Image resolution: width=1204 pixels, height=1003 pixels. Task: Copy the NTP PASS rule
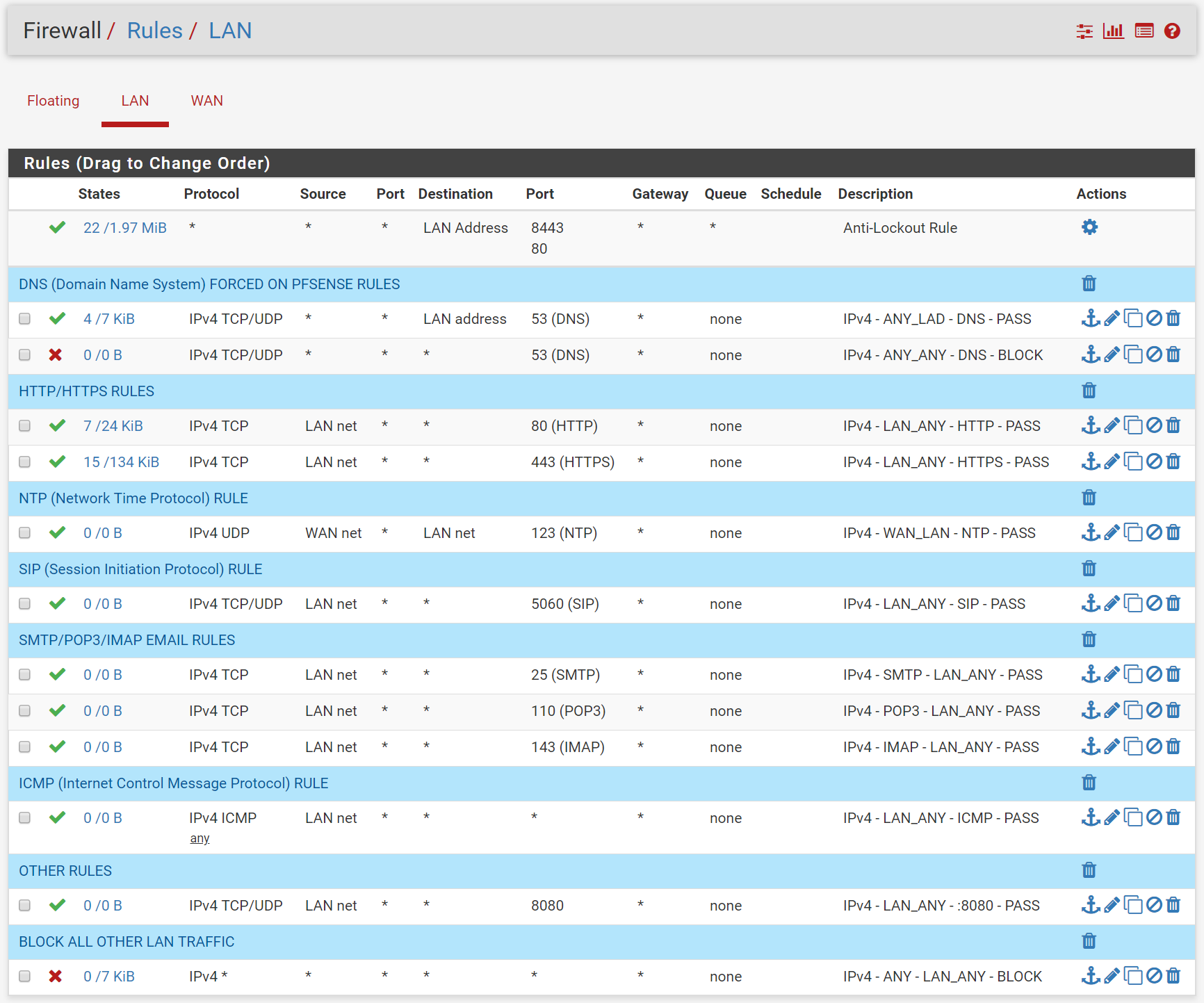click(x=1133, y=532)
